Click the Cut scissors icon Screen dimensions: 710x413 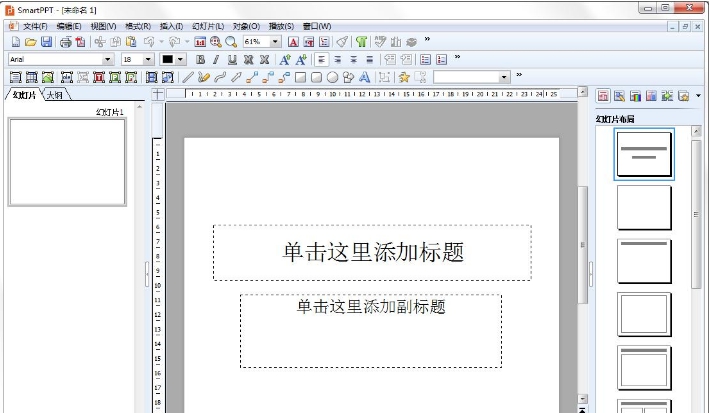pos(100,42)
